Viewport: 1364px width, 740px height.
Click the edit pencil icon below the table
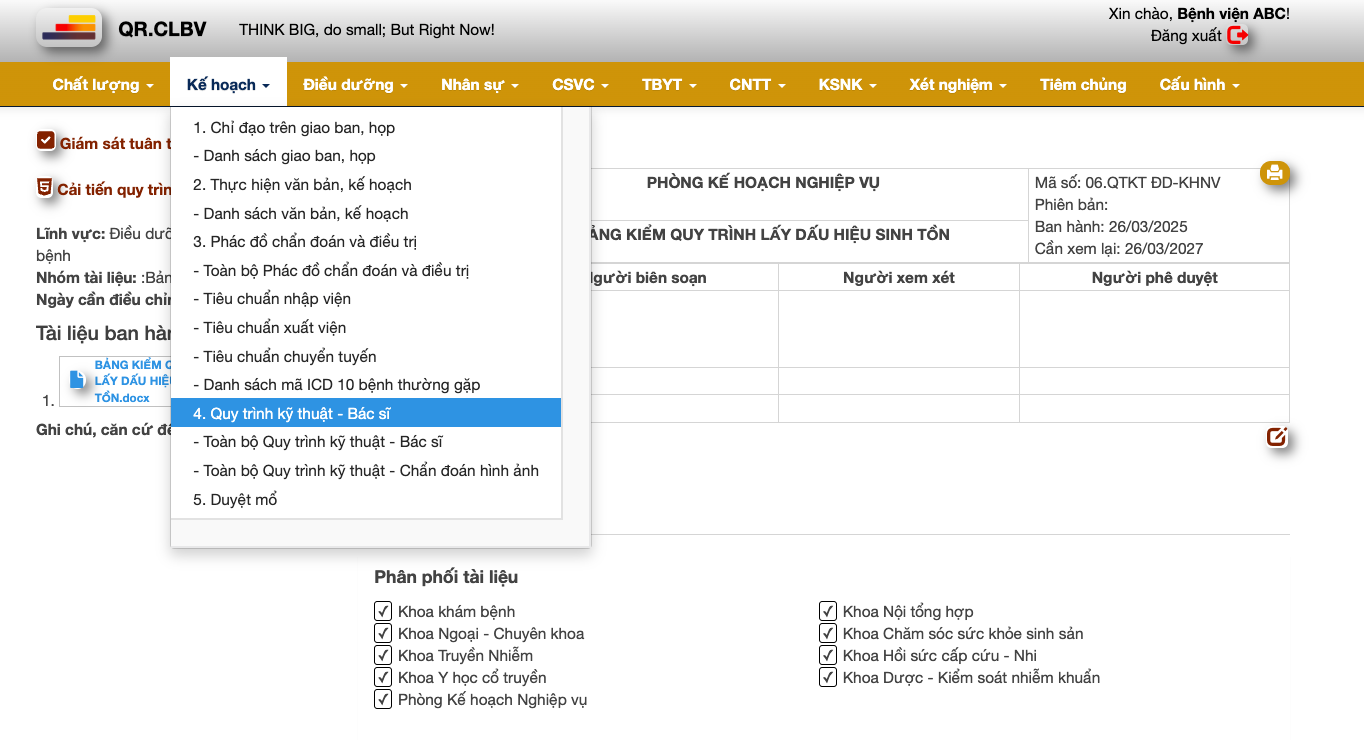pyautogui.click(x=1276, y=437)
